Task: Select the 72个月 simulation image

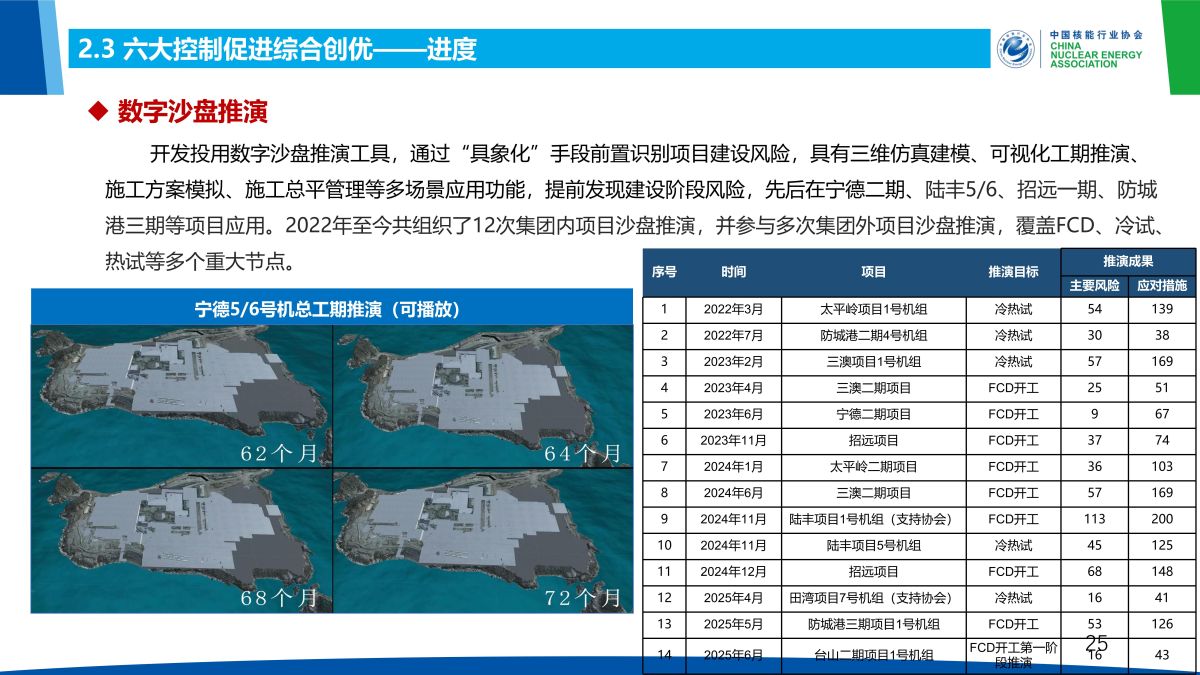Action: (483, 541)
